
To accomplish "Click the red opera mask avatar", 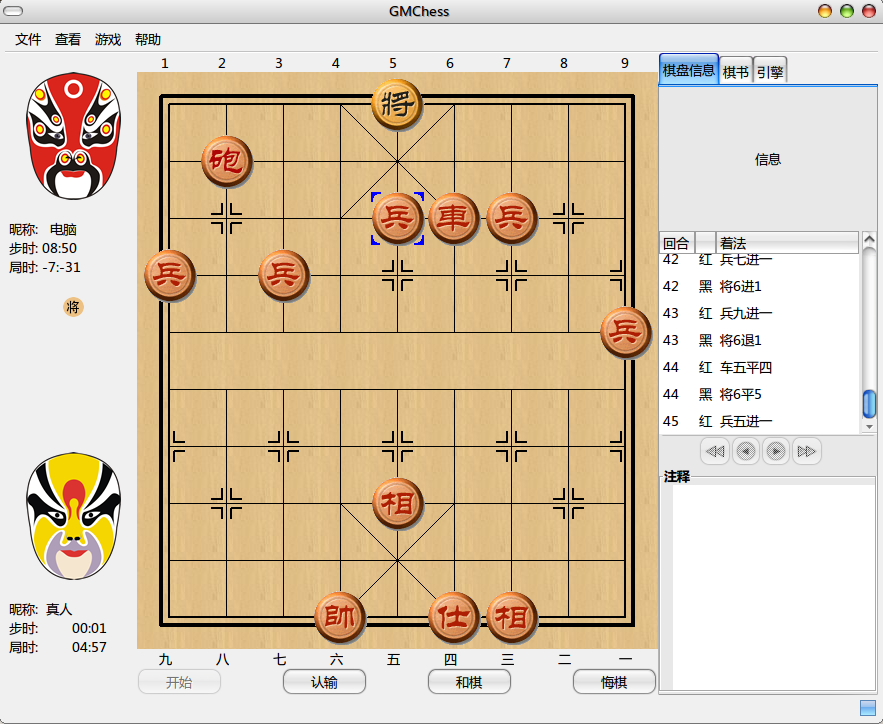I will 73,136.
